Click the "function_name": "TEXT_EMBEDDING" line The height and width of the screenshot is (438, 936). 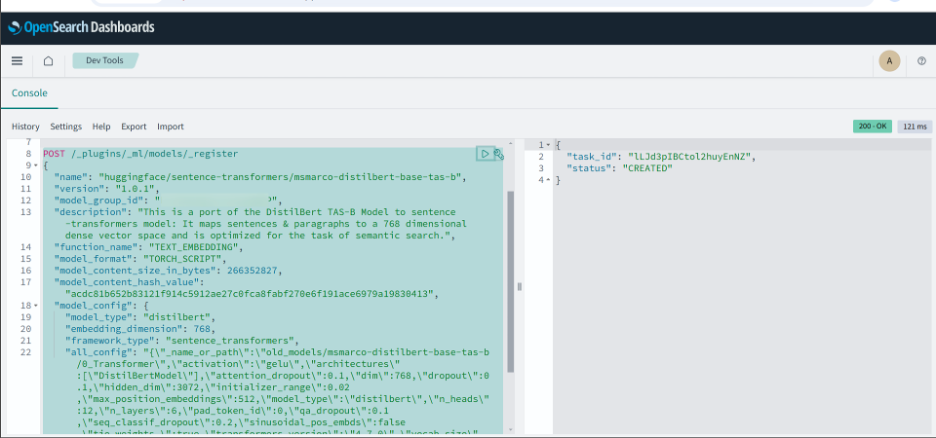pos(149,246)
